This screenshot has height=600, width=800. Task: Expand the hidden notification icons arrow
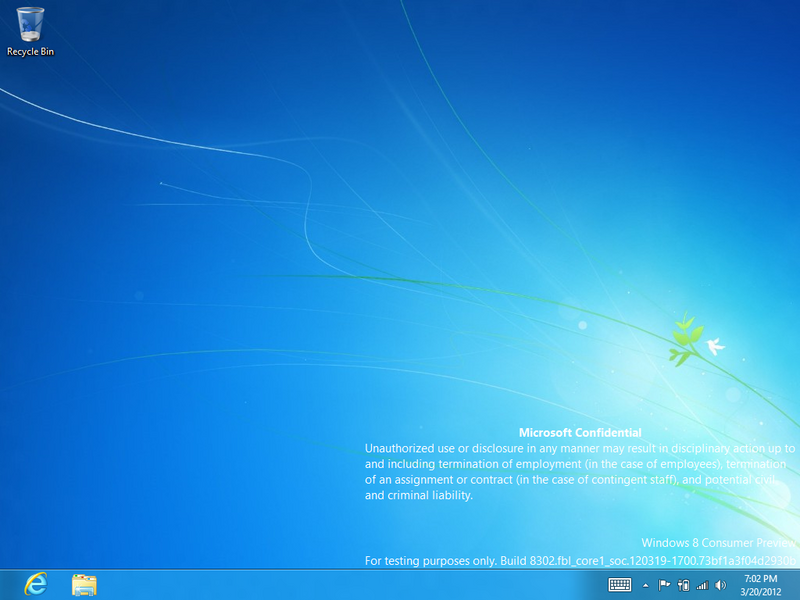point(645,585)
